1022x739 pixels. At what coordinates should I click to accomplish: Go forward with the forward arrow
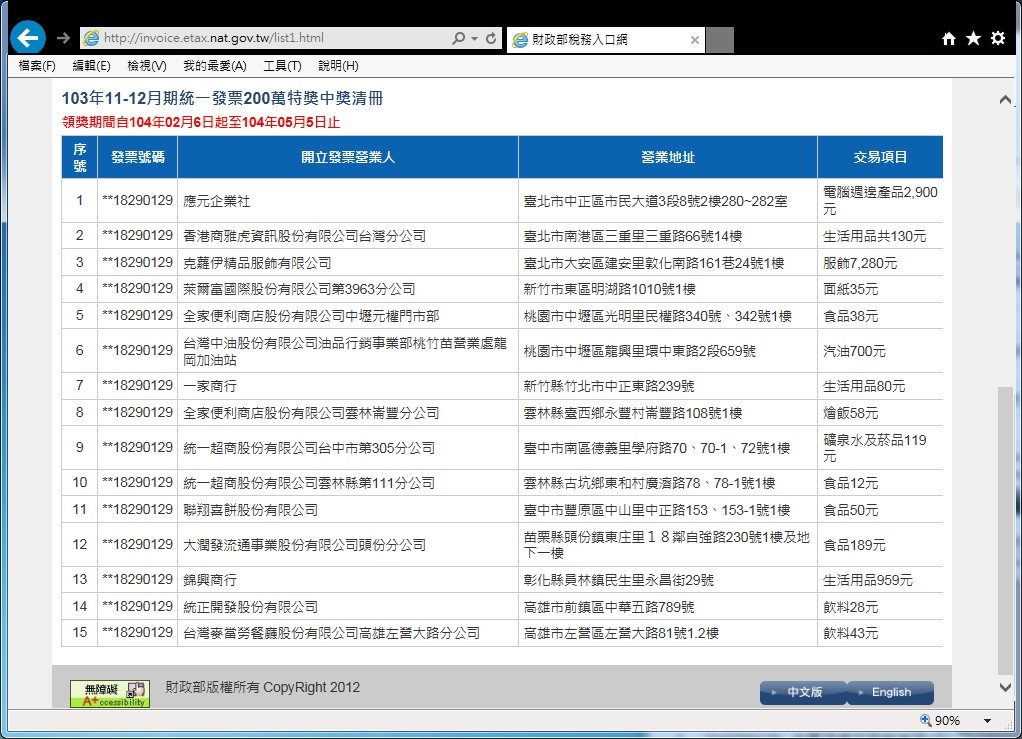(x=63, y=38)
